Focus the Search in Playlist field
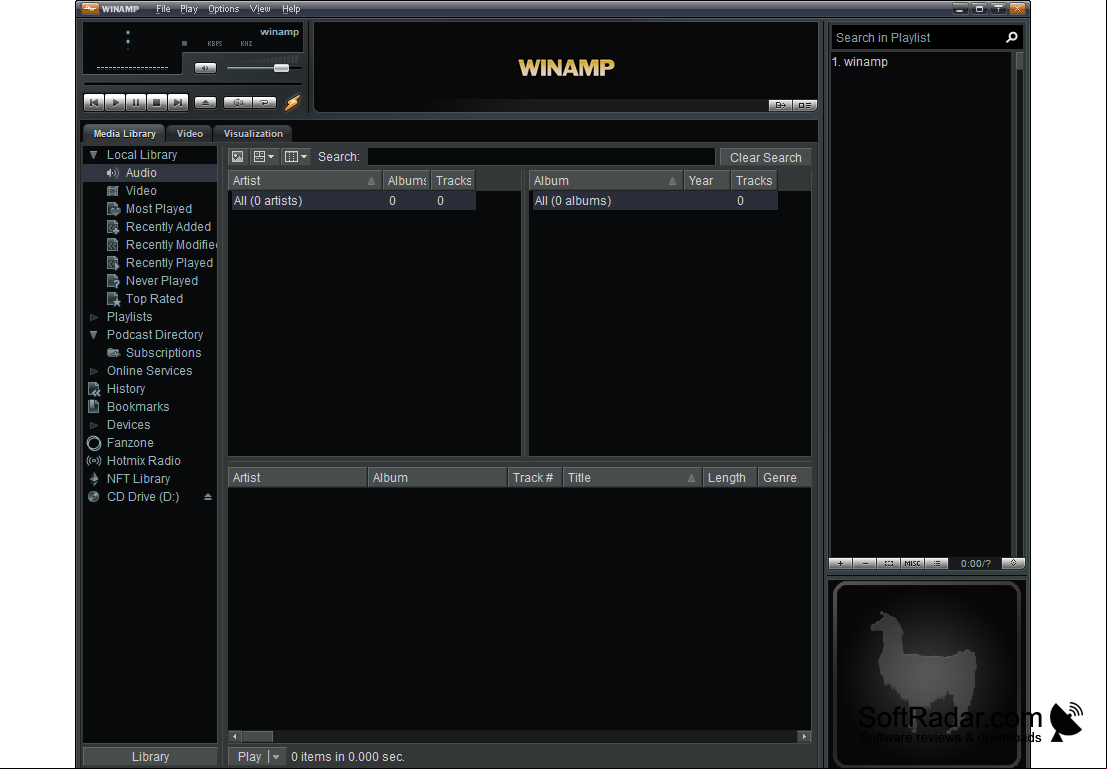The height and width of the screenshot is (769, 1107). point(918,37)
